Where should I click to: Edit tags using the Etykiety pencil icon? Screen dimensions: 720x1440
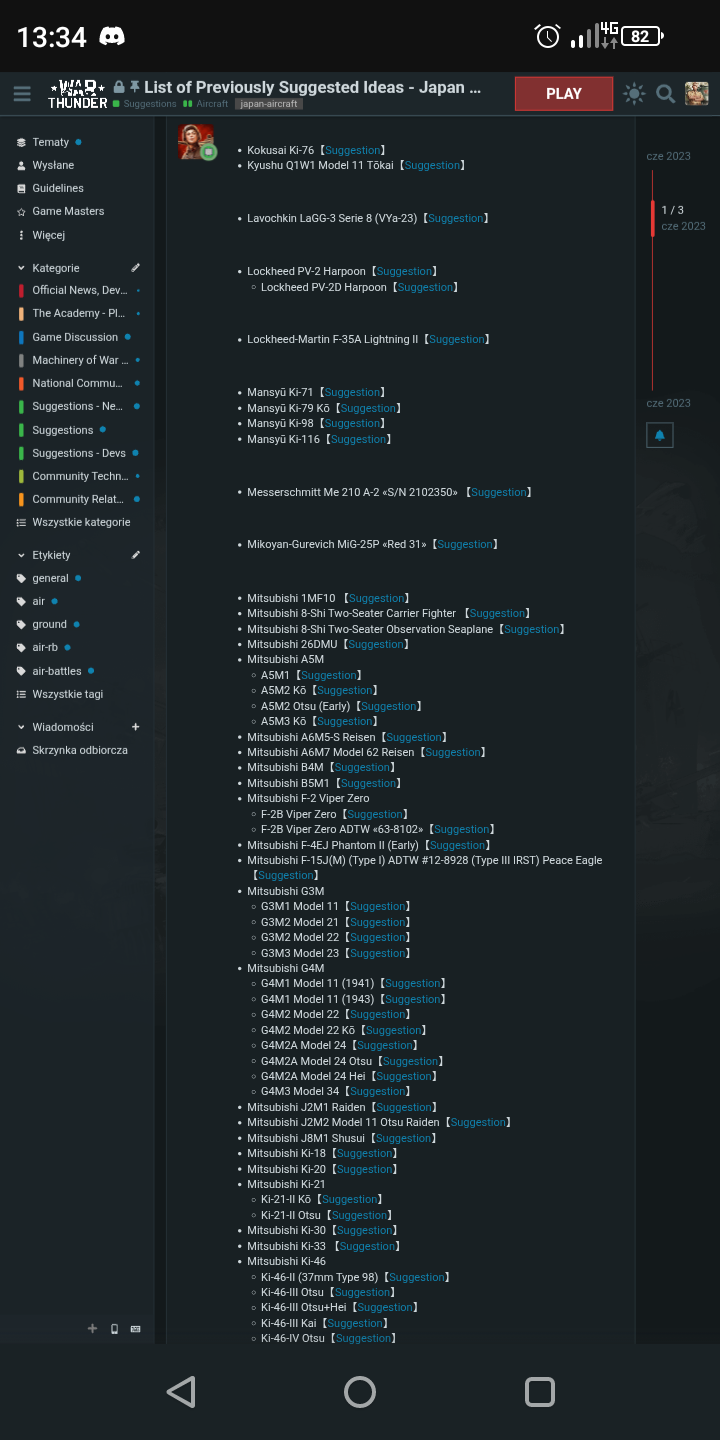(136, 555)
